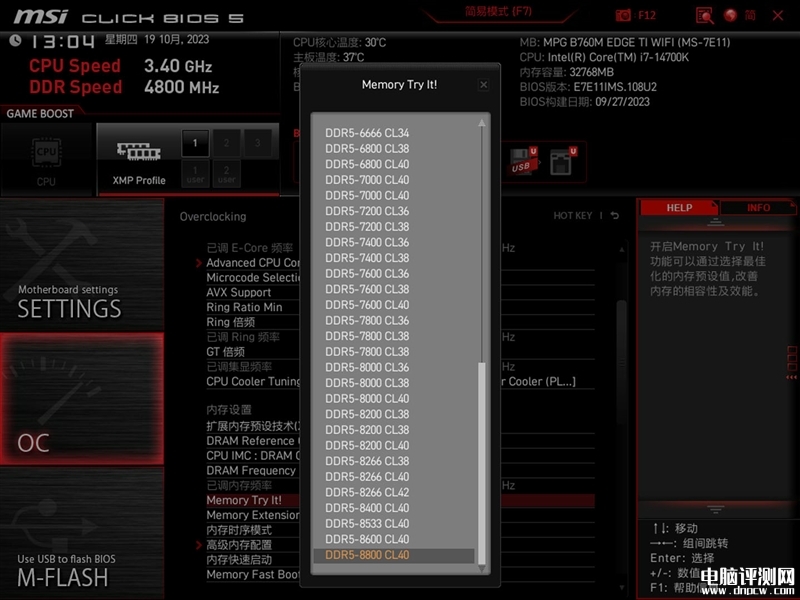Select DDR5-7400 CL36 preset
The image size is (800, 600).
367,242
